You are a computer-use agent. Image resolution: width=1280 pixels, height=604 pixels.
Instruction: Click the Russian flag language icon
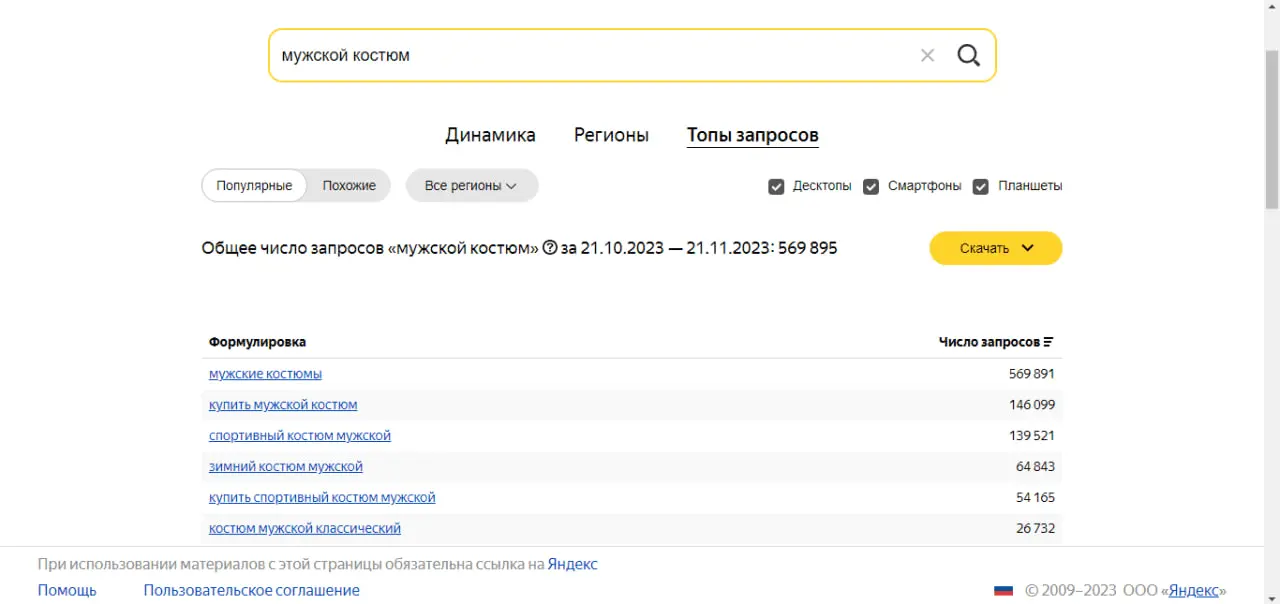point(1003,590)
